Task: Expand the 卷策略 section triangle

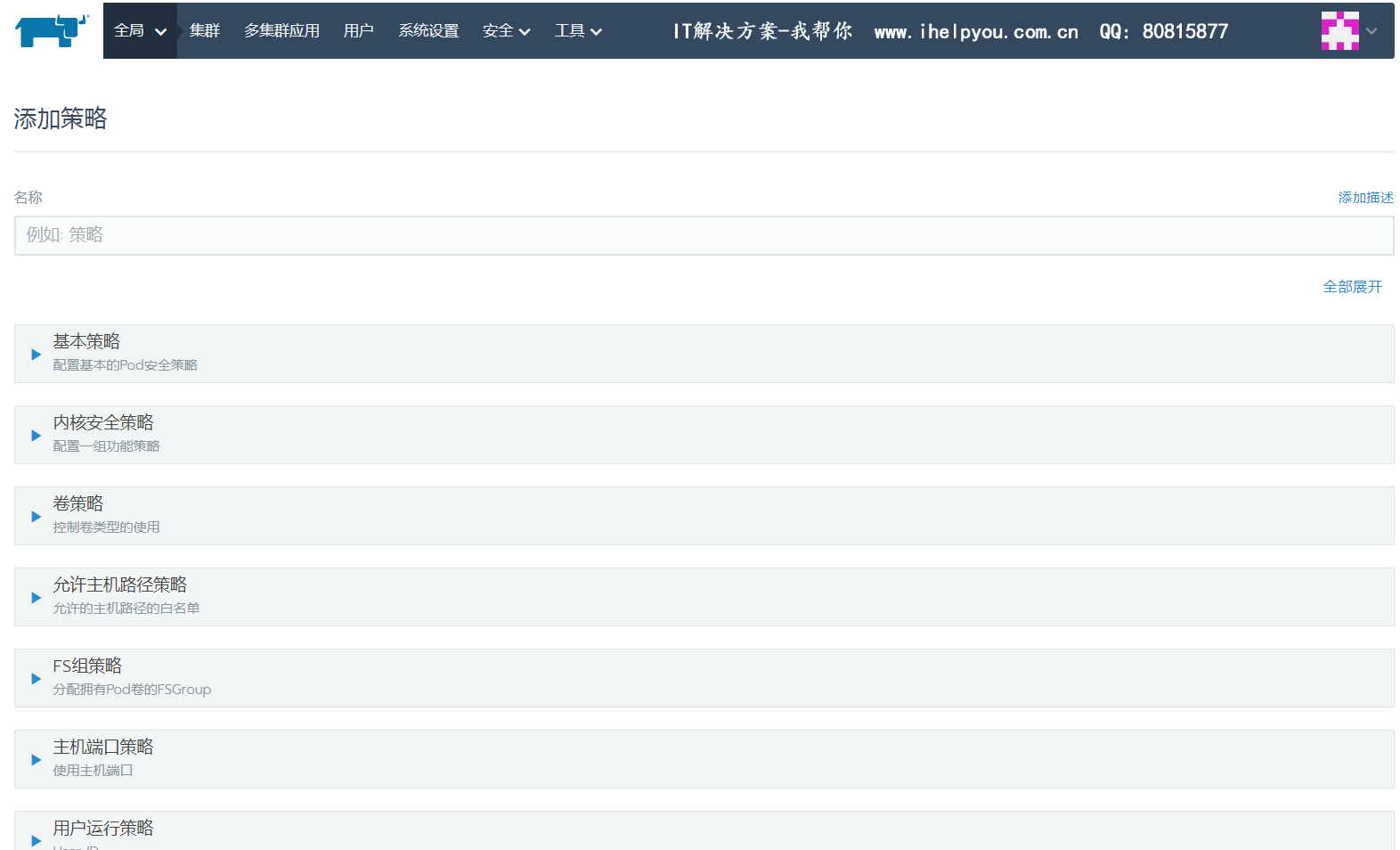Action: [36, 517]
